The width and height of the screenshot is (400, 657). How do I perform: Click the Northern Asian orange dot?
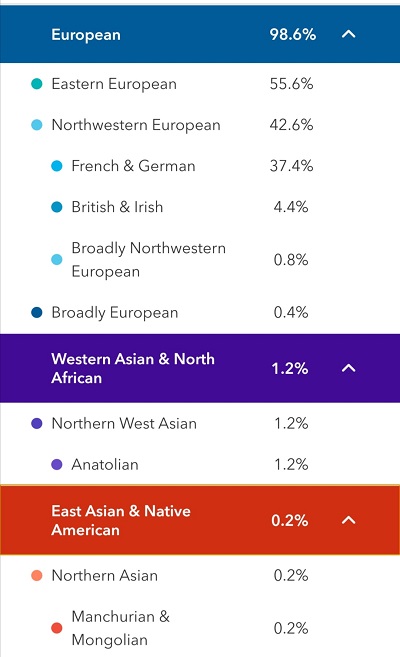(37, 575)
